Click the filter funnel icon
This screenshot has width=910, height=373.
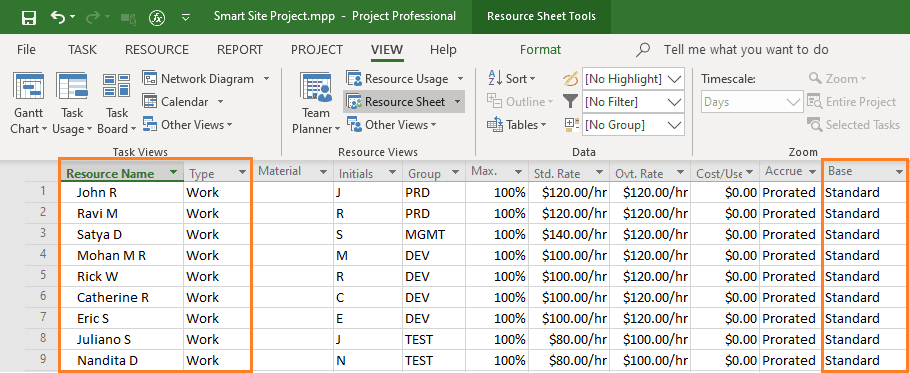click(571, 102)
